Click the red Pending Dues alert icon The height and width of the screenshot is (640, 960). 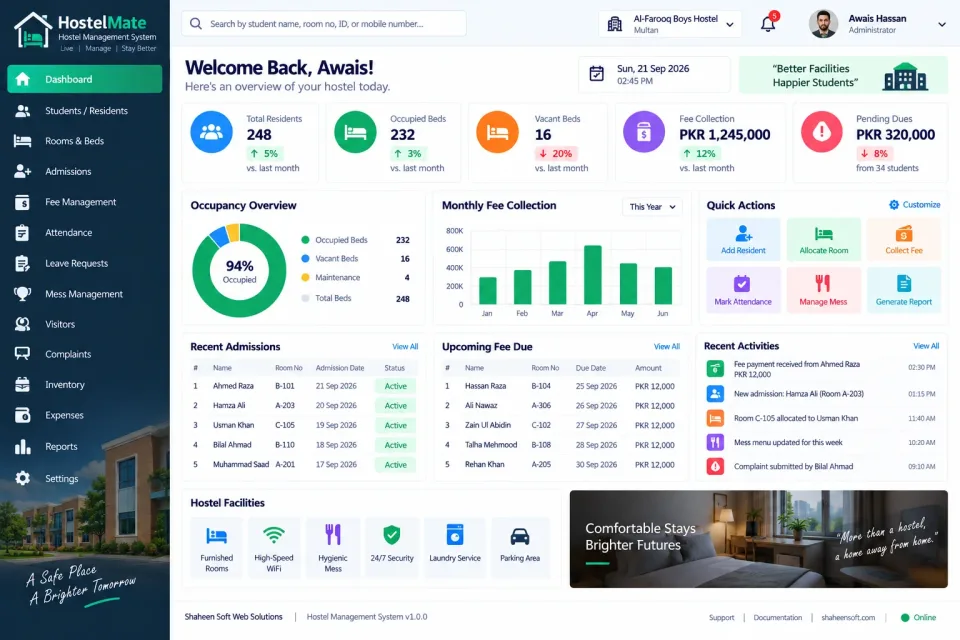click(x=822, y=132)
